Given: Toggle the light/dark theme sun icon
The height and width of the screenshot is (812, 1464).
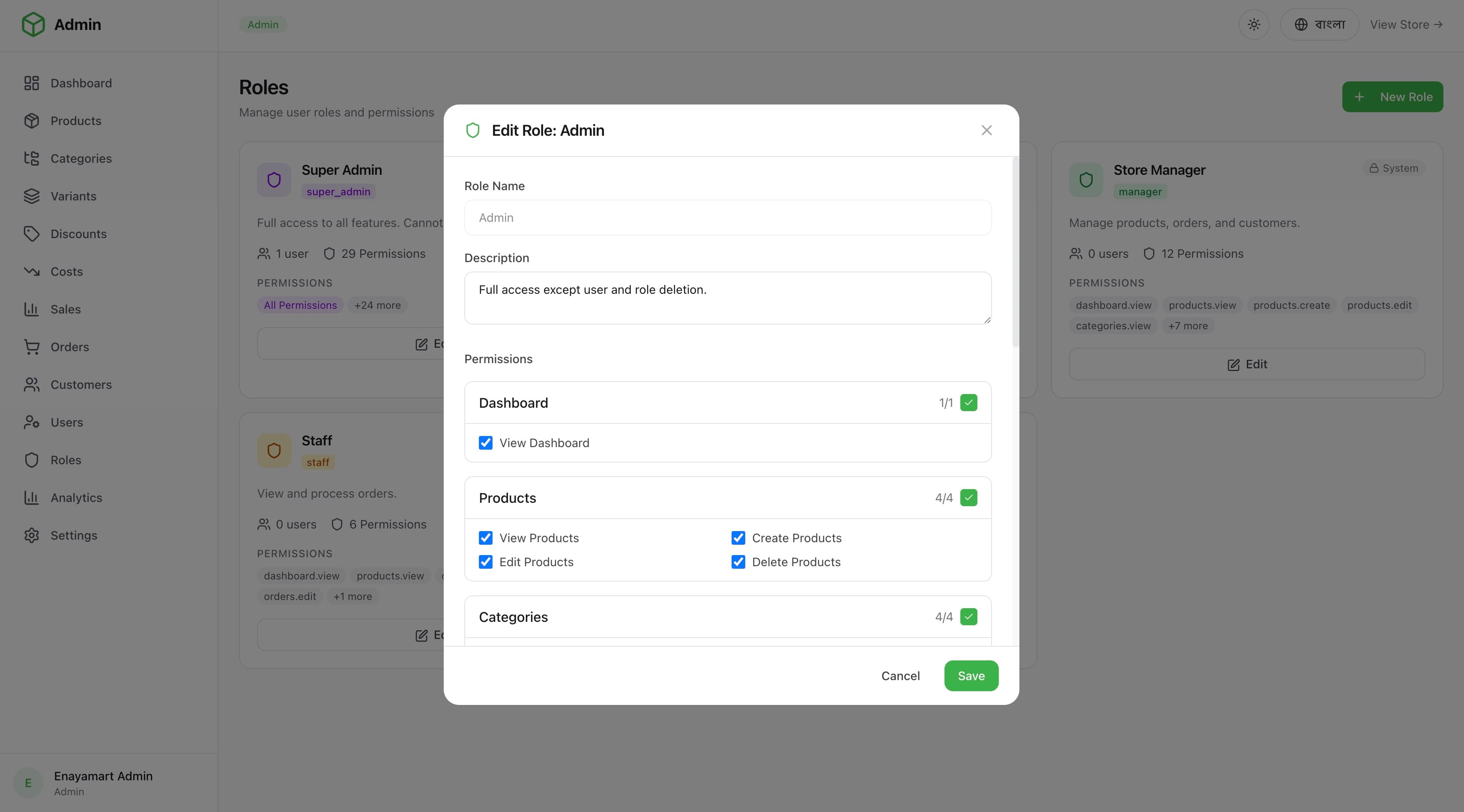Looking at the screenshot, I should coord(1254,24).
